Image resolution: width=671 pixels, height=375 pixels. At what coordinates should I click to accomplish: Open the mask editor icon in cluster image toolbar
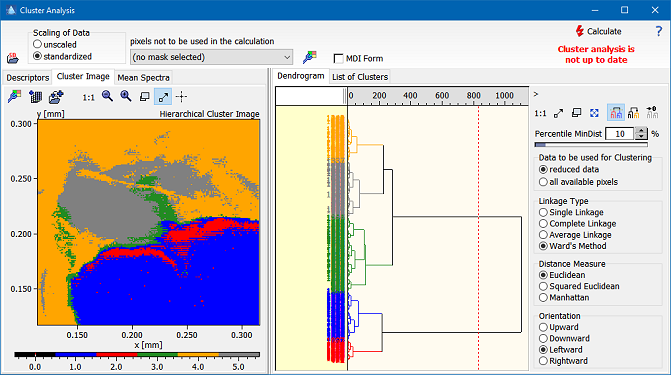pos(15,97)
